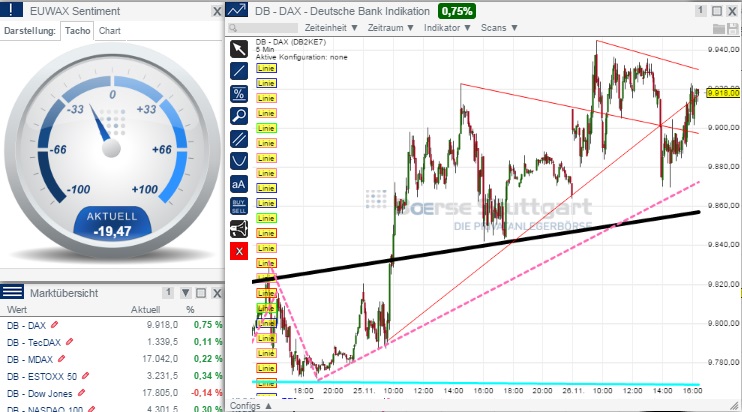Open the DB - MDAX row

click(x=112, y=359)
